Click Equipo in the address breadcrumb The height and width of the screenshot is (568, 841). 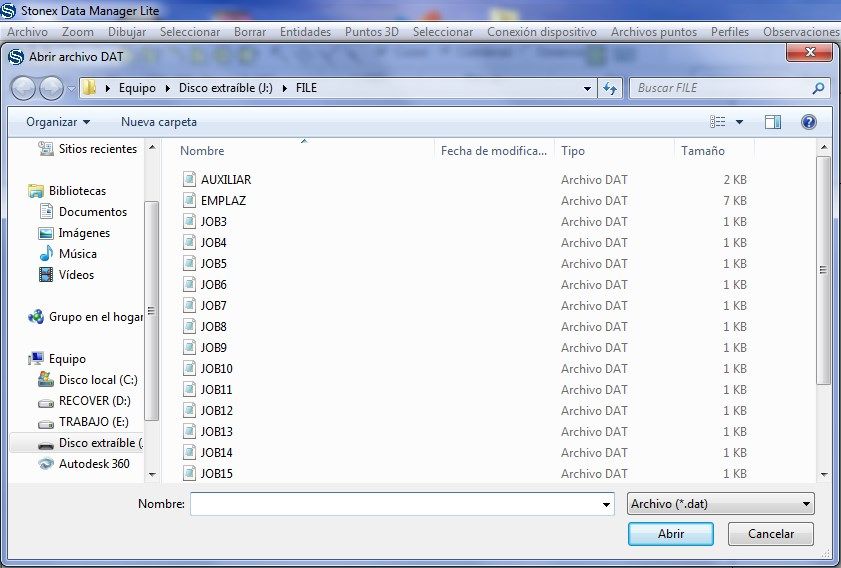coord(137,88)
